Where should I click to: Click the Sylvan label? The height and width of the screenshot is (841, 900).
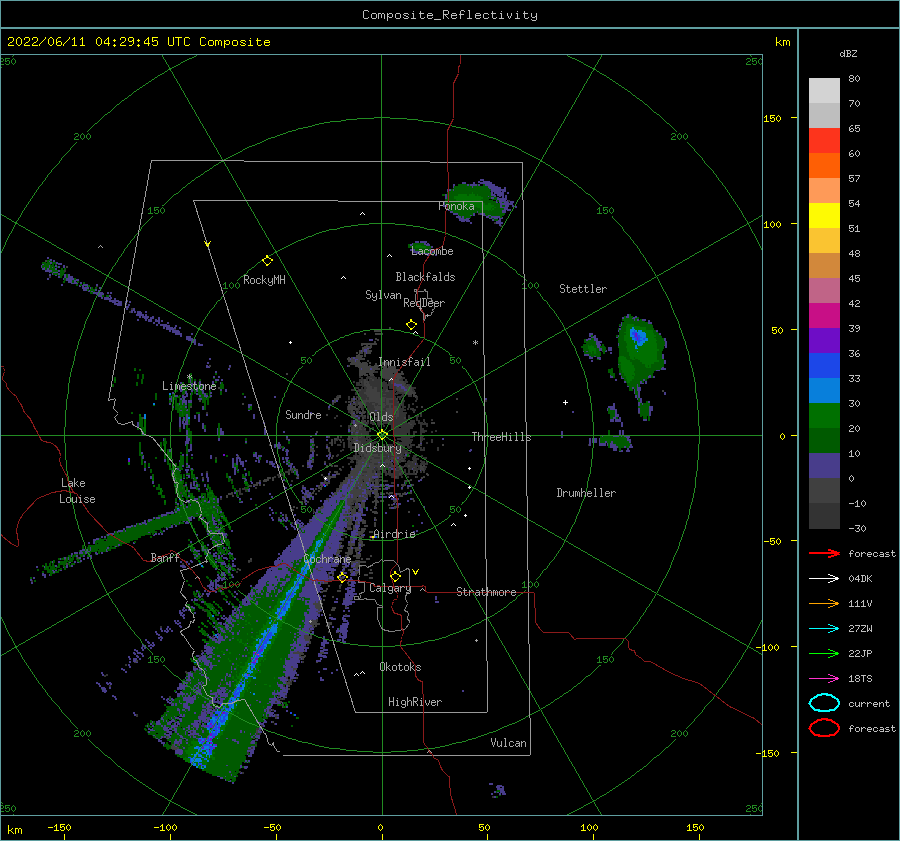[x=383, y=295]
